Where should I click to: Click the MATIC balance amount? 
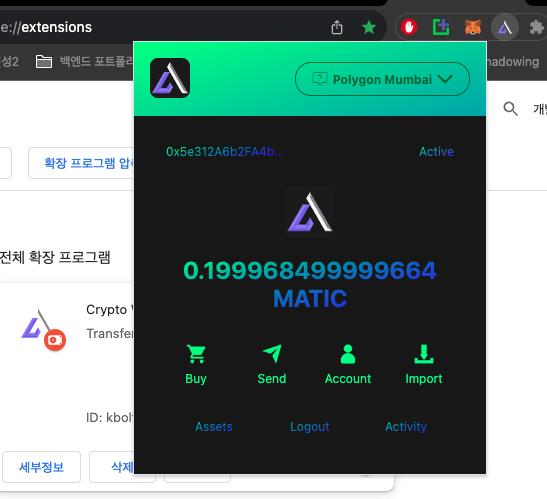[x=310, y=271]
